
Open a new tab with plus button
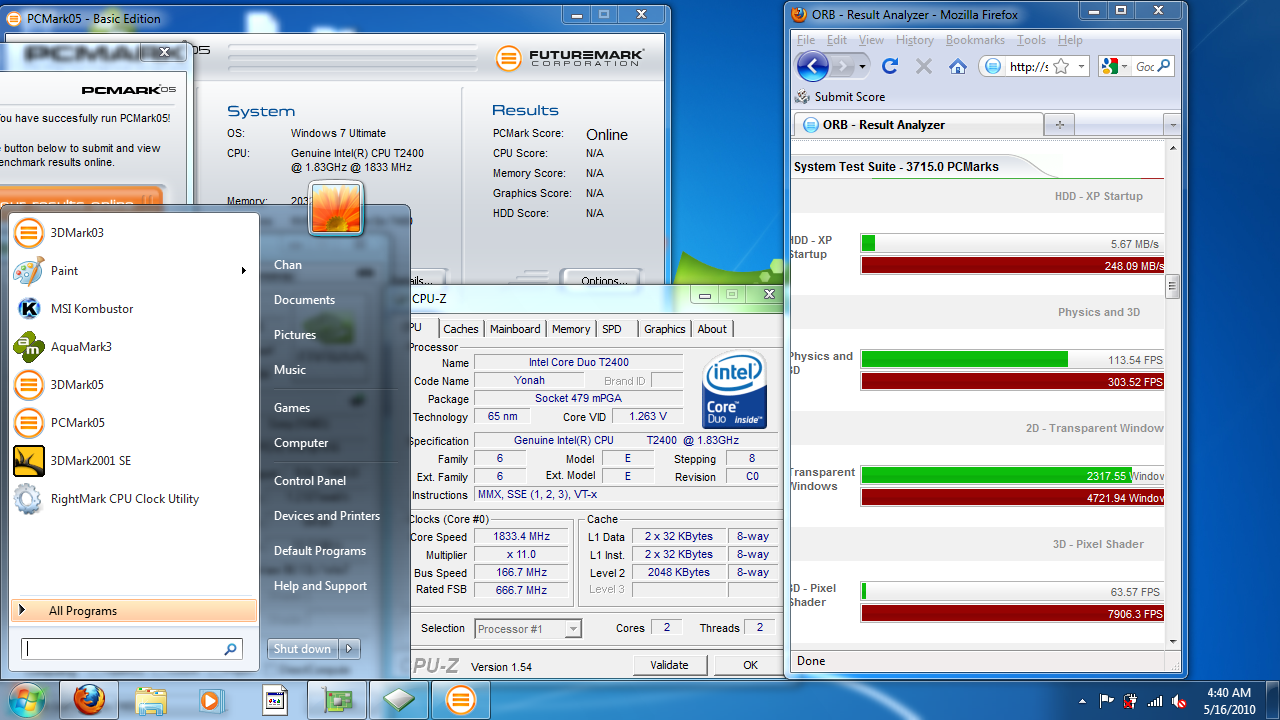1059,125
